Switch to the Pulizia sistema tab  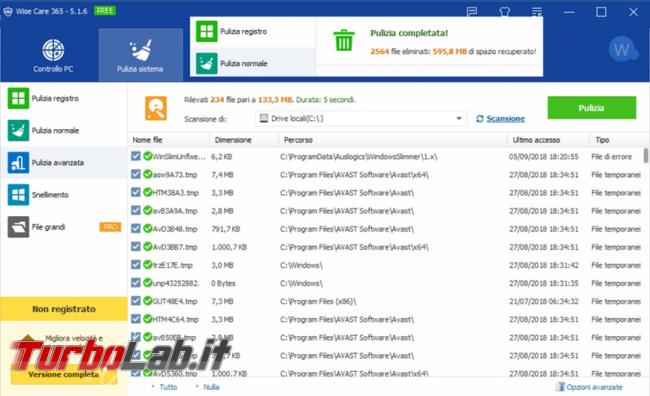[x=140, y=55]
